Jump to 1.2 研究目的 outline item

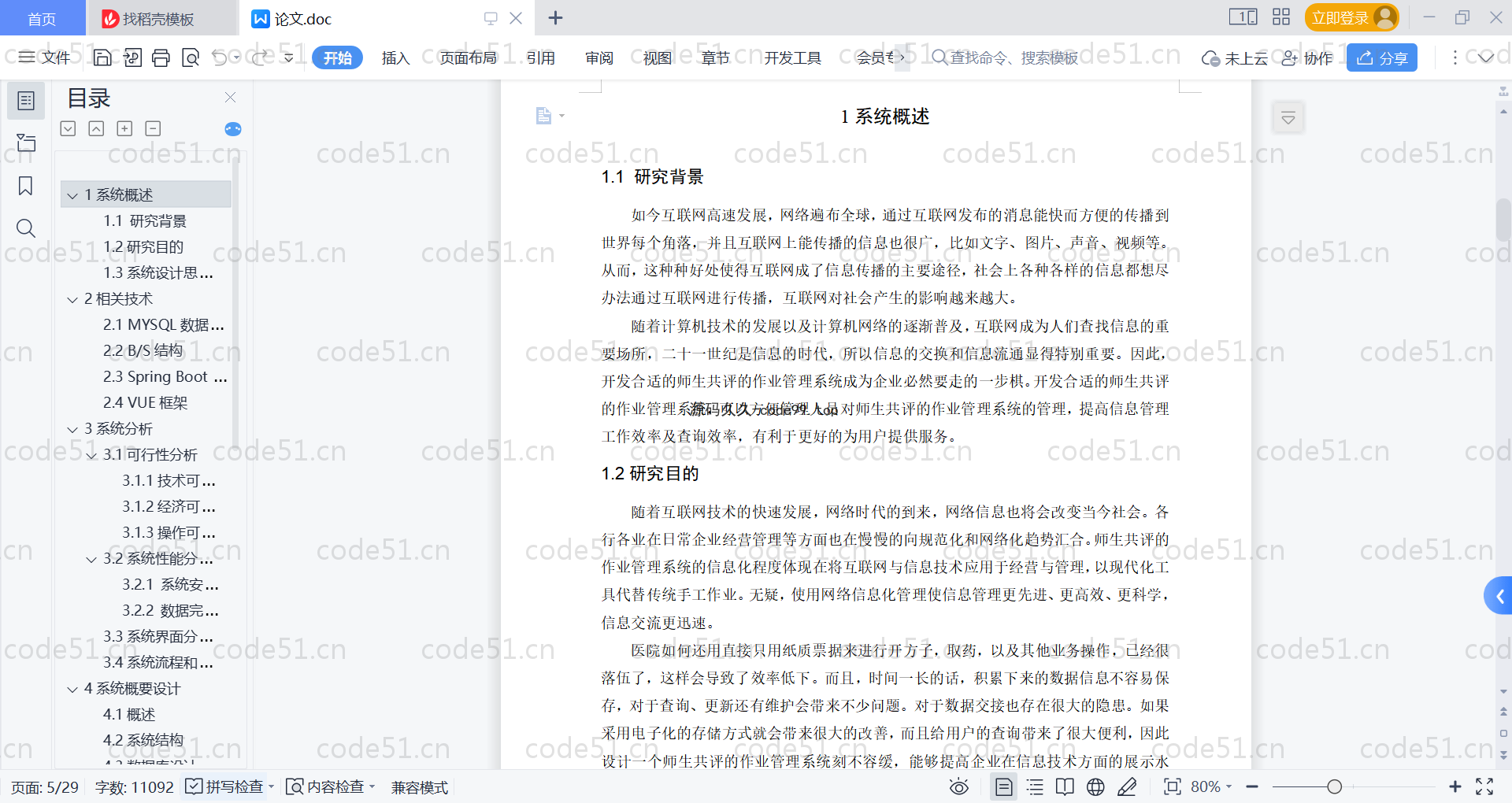143,247
